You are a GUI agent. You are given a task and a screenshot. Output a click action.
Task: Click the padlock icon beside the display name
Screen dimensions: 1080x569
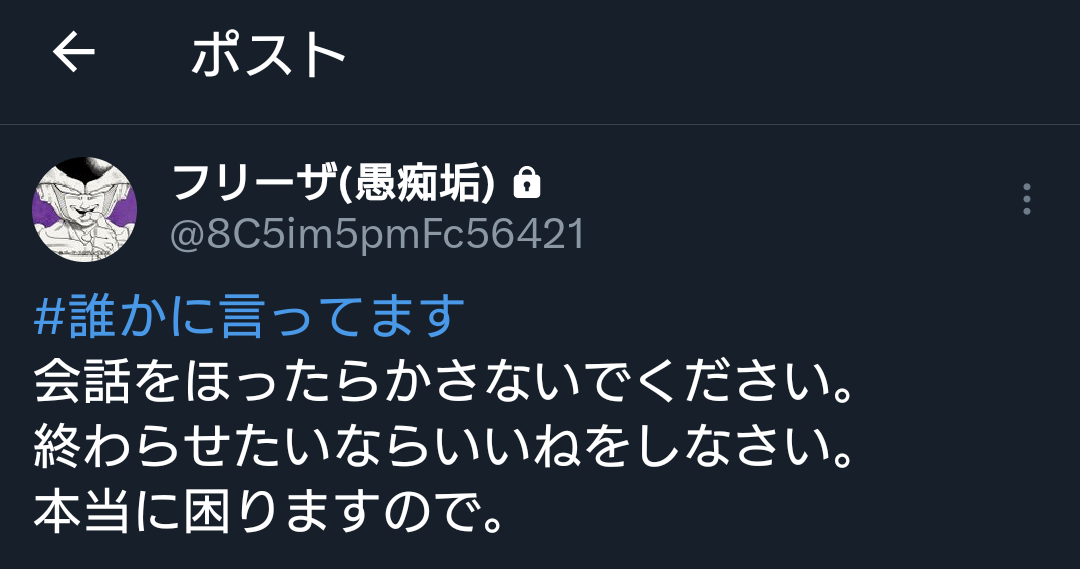[x=527, y=183]
